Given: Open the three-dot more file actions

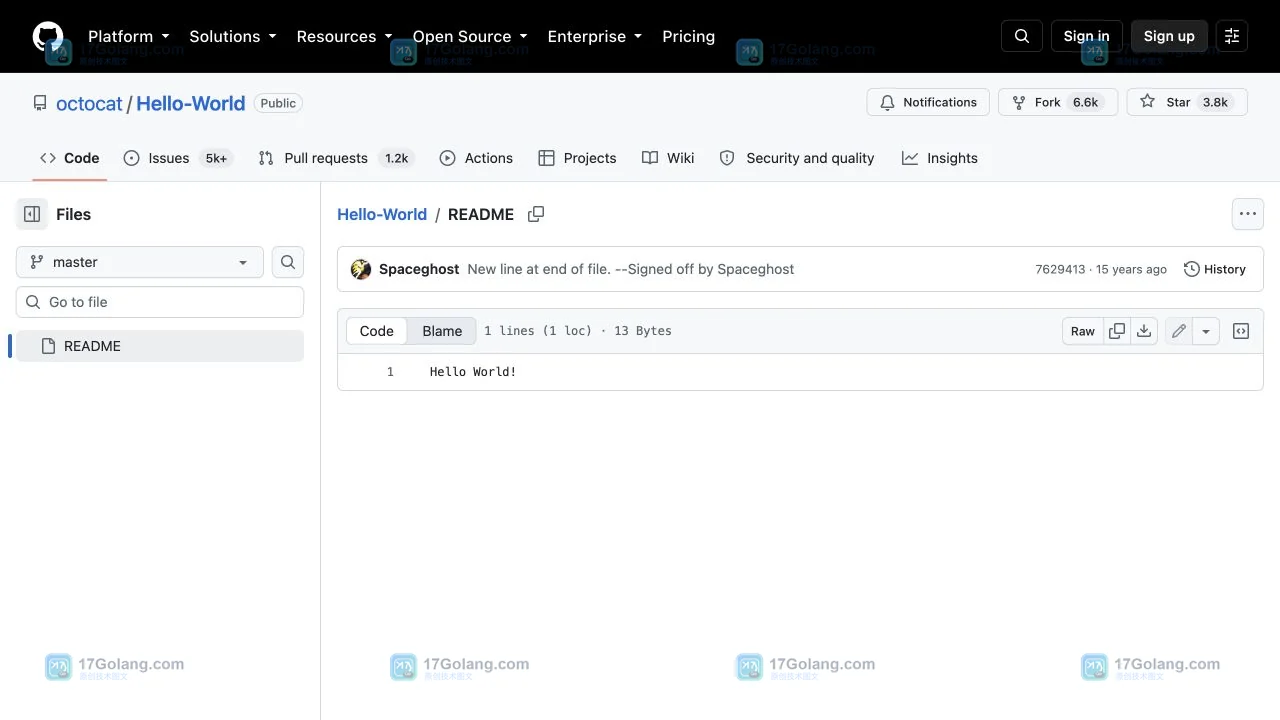Looking at the screenshot, I should click(x=1247, y=214).
